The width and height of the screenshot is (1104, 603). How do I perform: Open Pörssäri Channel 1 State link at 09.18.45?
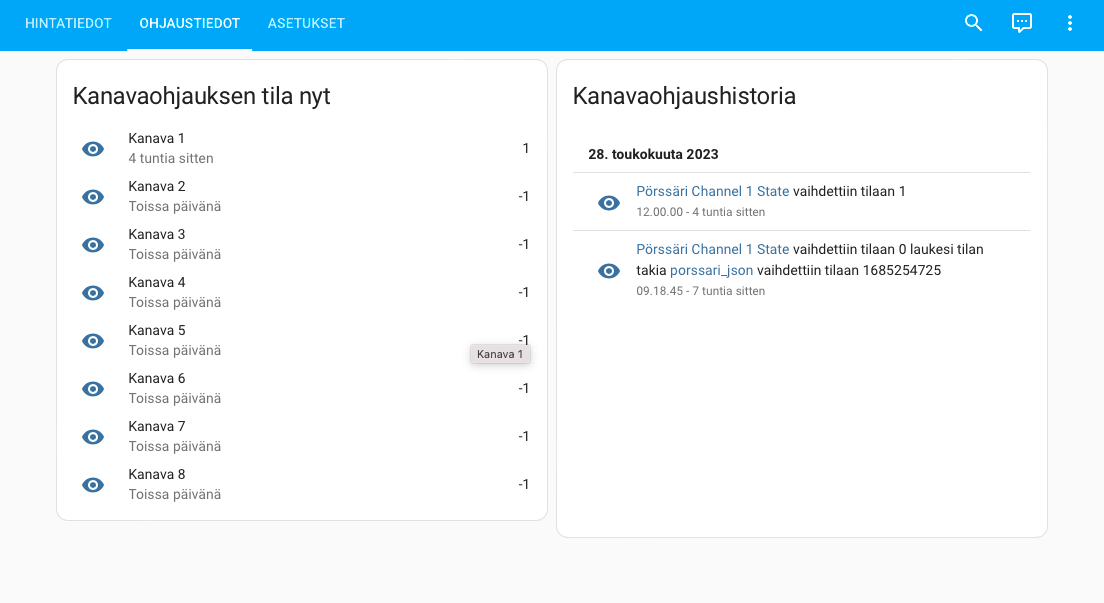point(712,249)
